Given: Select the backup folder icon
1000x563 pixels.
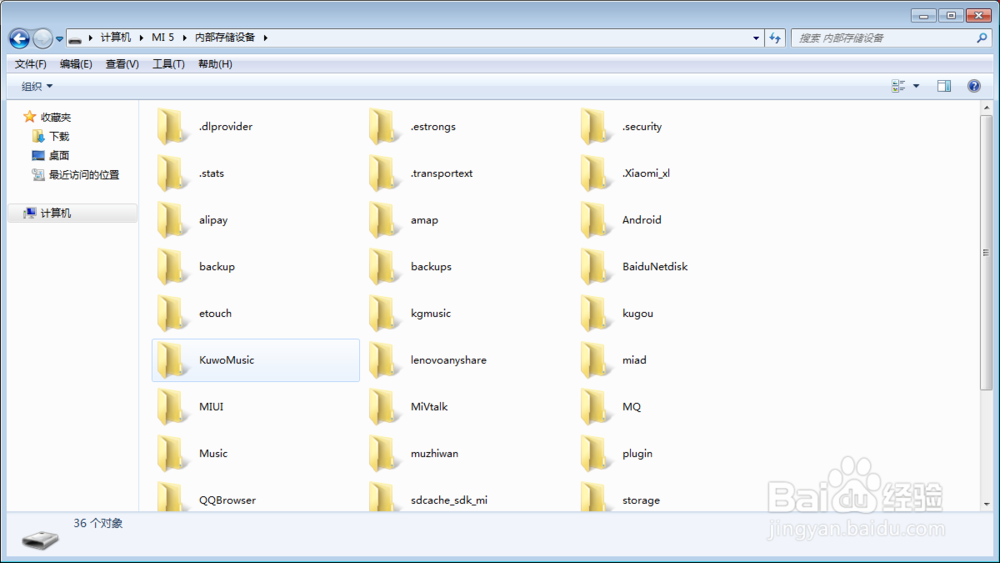Looking at the screenshot, I should pos(172,266).
